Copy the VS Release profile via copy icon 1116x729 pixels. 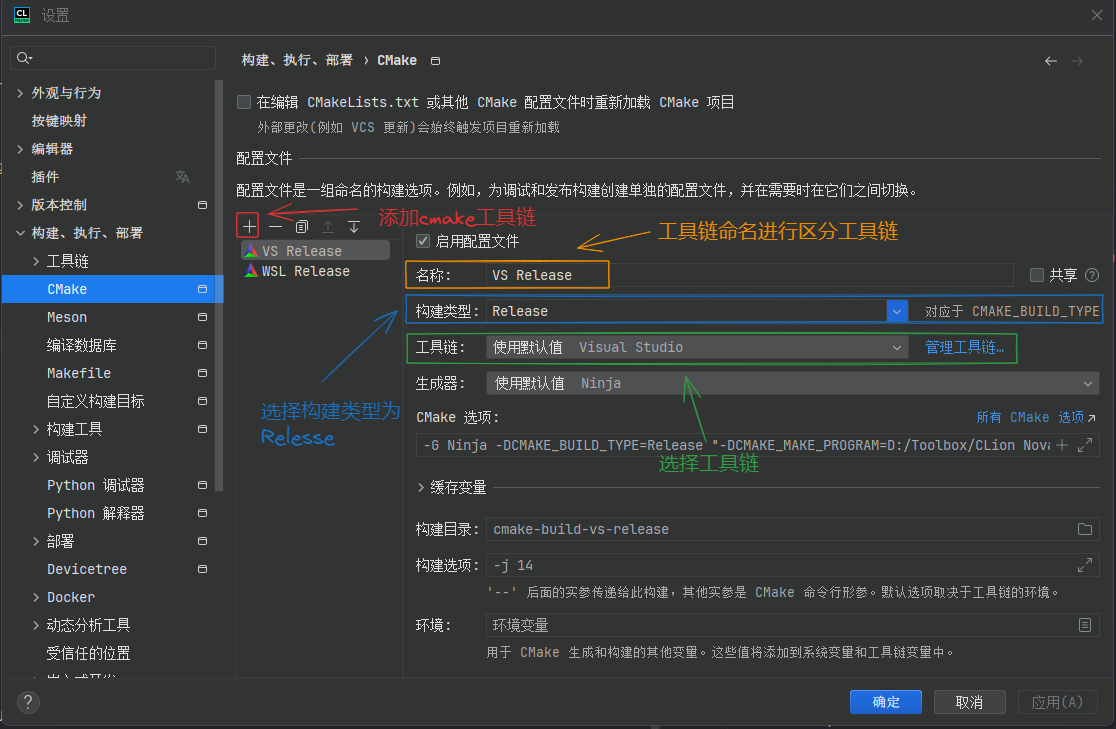[x=301, y=226]
